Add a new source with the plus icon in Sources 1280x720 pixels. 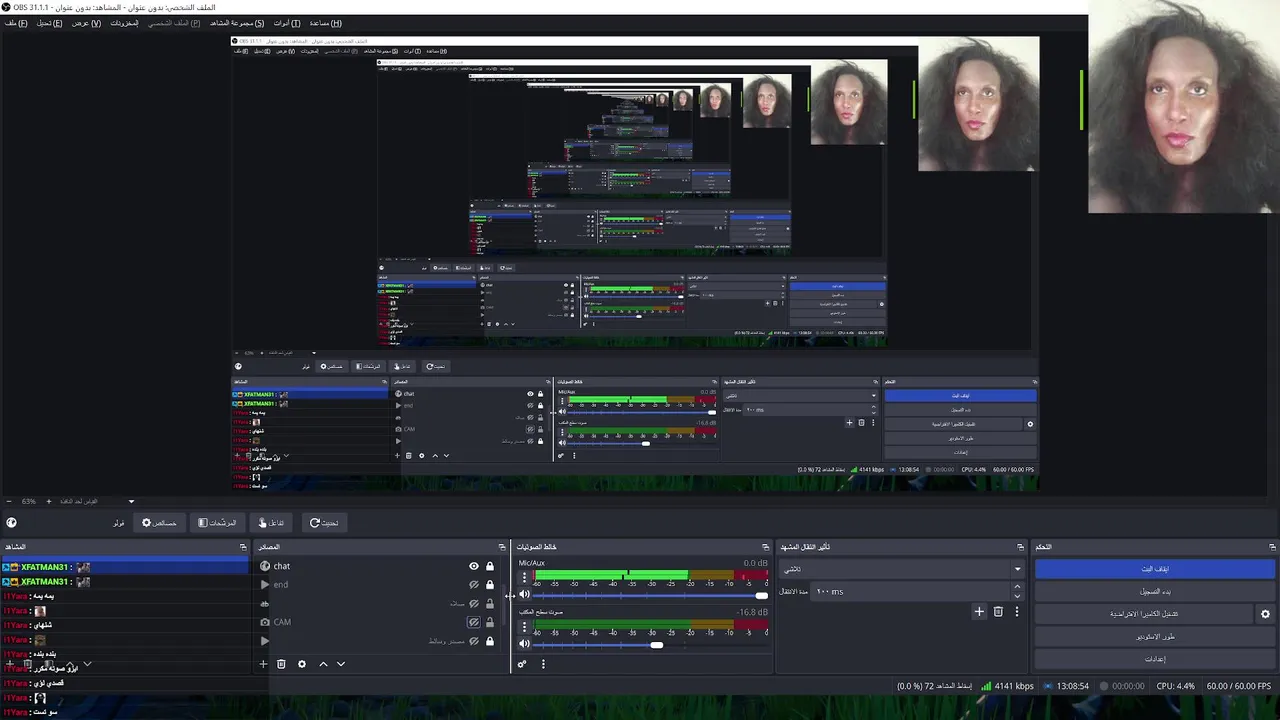point(263,664)
